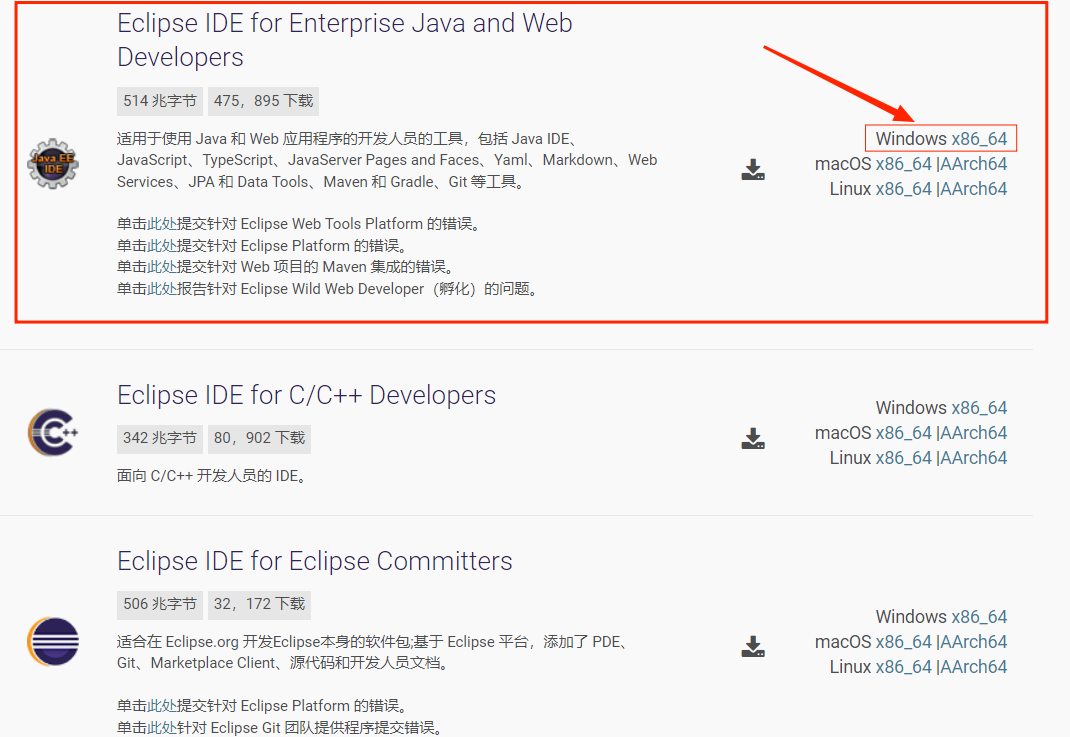Open Eclipse IDE for C/C++ Developers title
The width and height of the screenshot is (1070, 737).
pyautogui.click(x=306, y=395)
